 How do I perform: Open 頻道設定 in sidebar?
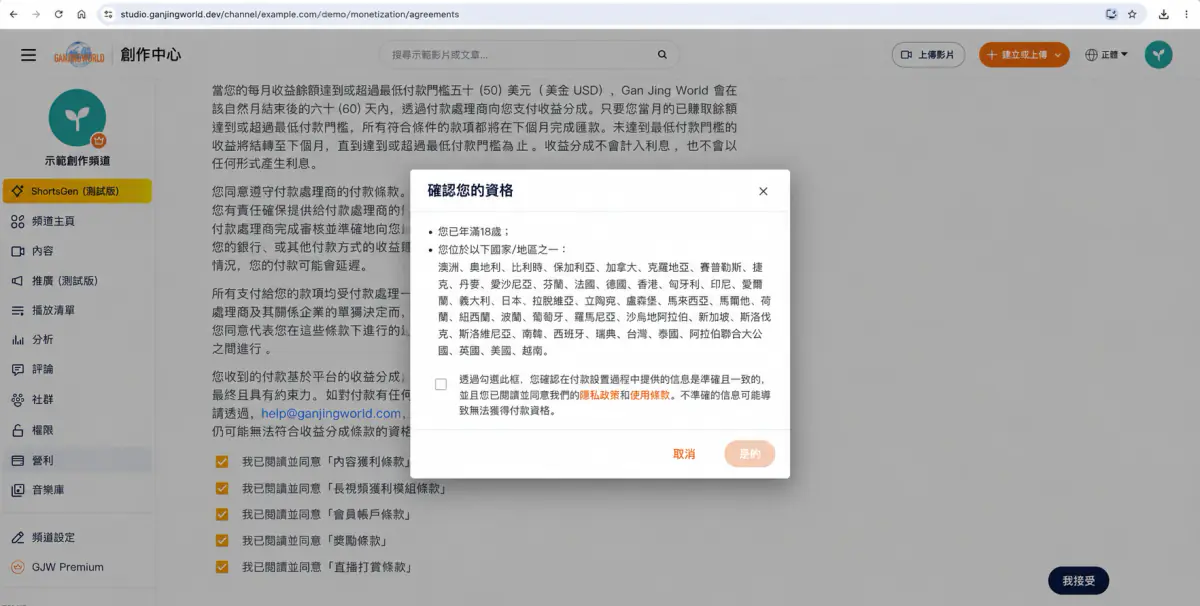click(x=77, y=537)
